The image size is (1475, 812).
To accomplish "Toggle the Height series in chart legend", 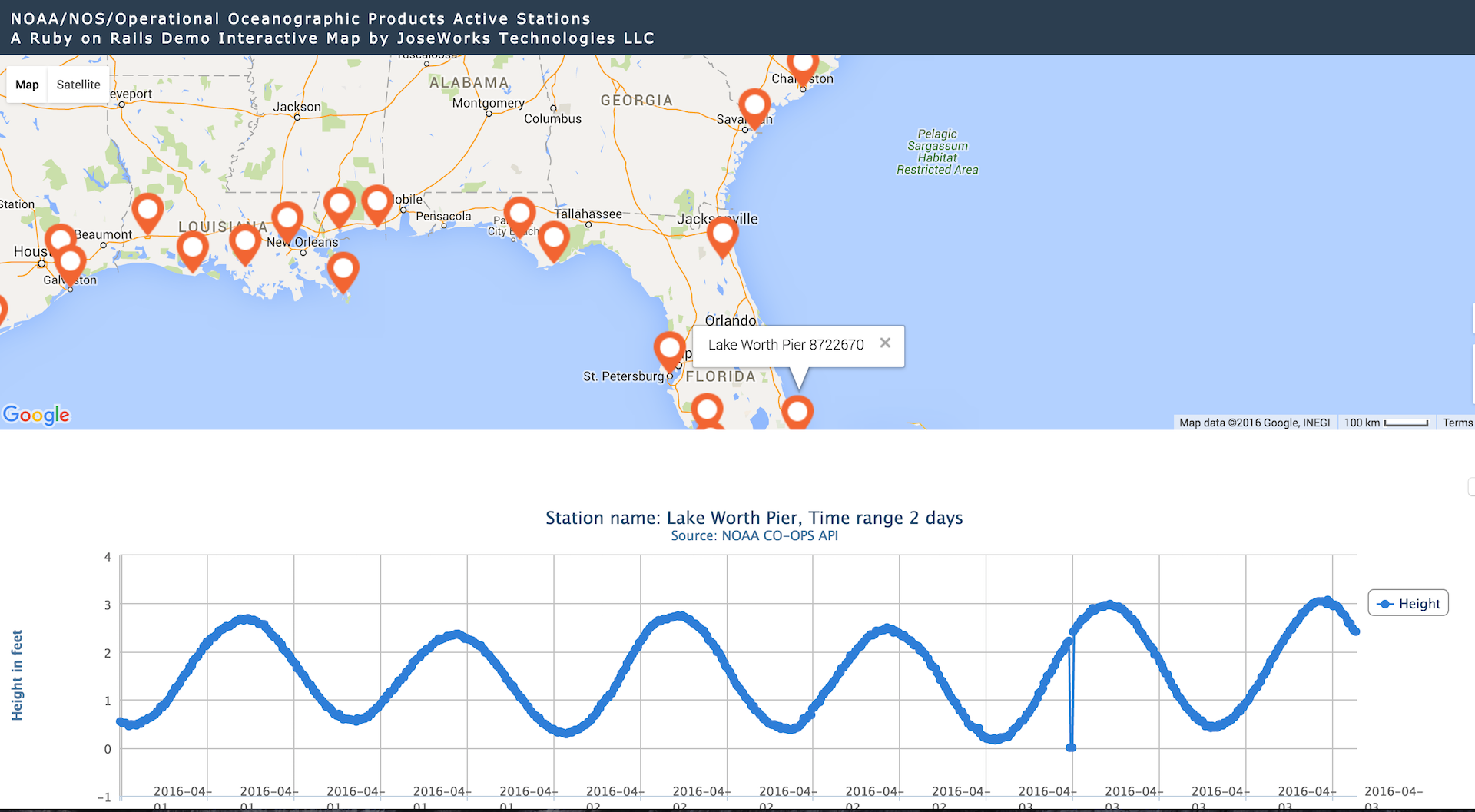I will (1408, 603).
